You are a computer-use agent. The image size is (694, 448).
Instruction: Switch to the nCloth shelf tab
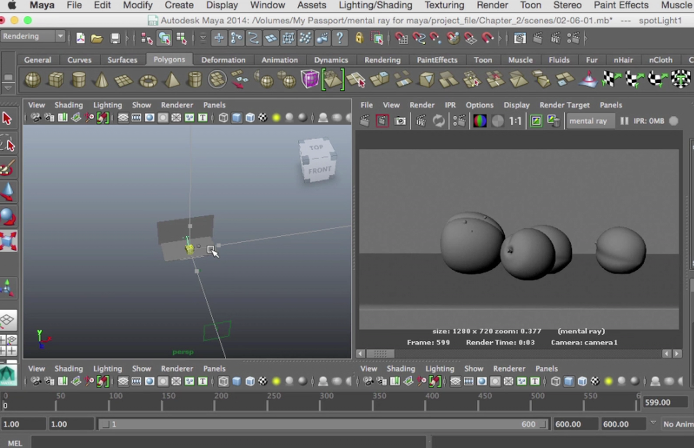(x=660, y=60)
